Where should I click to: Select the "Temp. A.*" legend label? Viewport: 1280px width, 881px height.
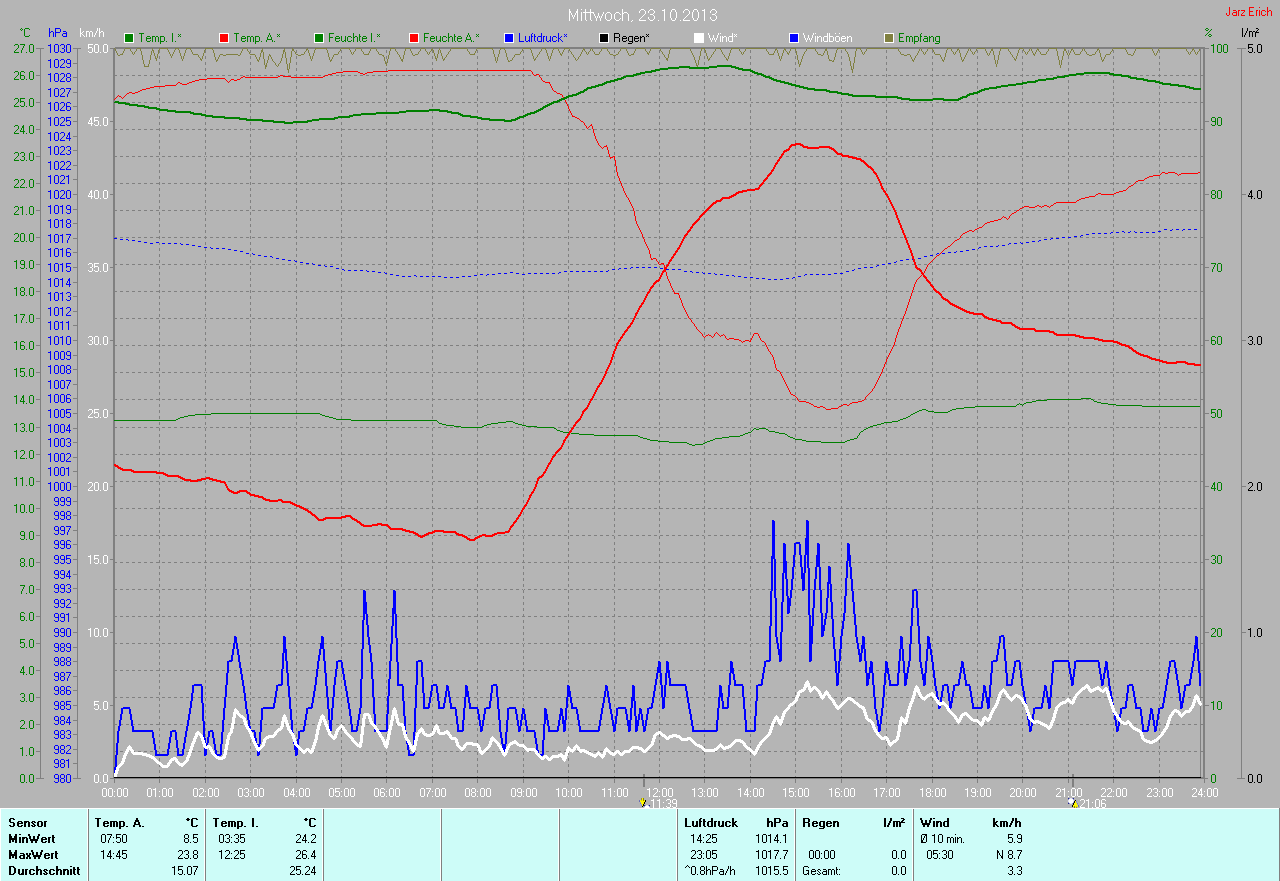coord(257,38)
